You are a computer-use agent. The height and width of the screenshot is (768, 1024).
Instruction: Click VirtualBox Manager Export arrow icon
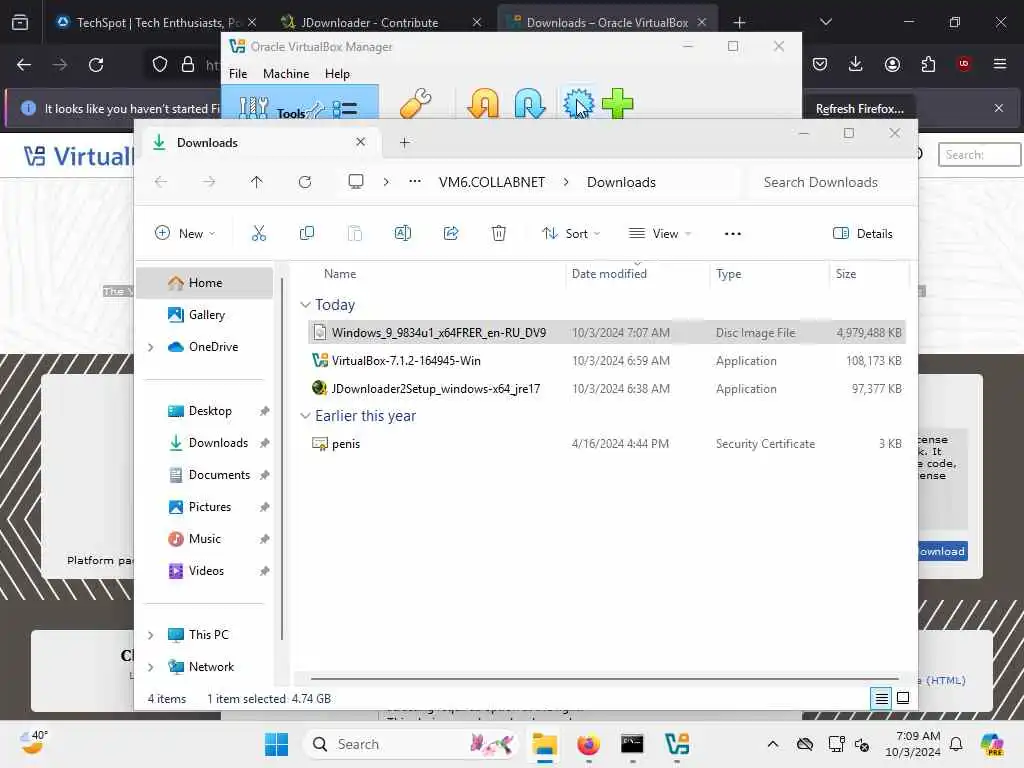pos(530,103)
